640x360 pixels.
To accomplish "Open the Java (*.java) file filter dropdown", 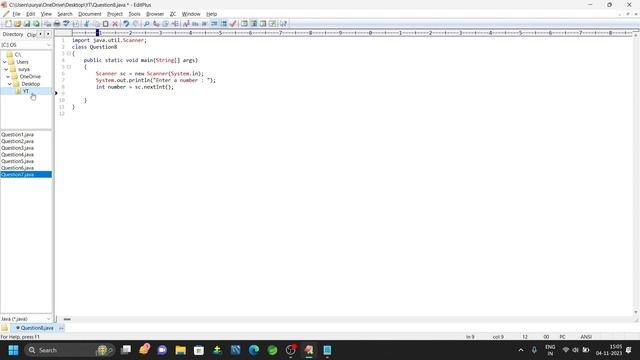I will [26, 319].
